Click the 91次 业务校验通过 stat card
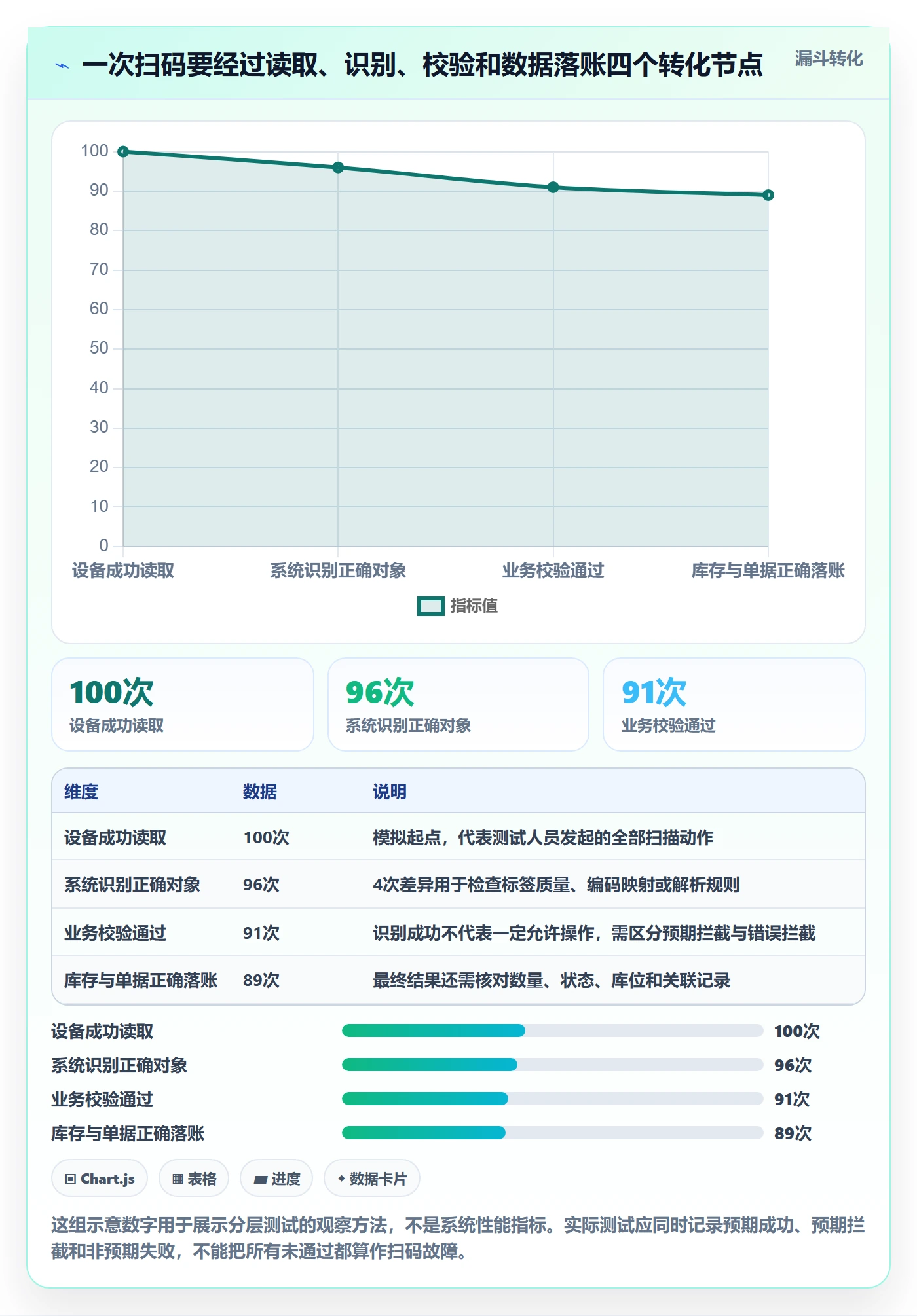 point(734,704)
